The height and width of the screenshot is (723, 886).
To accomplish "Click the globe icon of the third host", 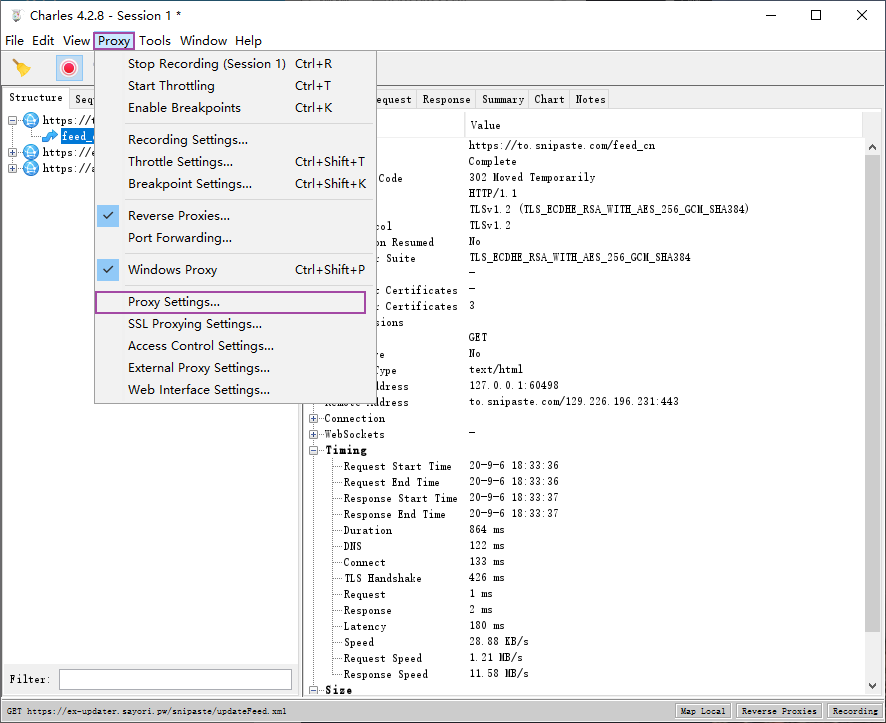I will click(x=31, y=168).
